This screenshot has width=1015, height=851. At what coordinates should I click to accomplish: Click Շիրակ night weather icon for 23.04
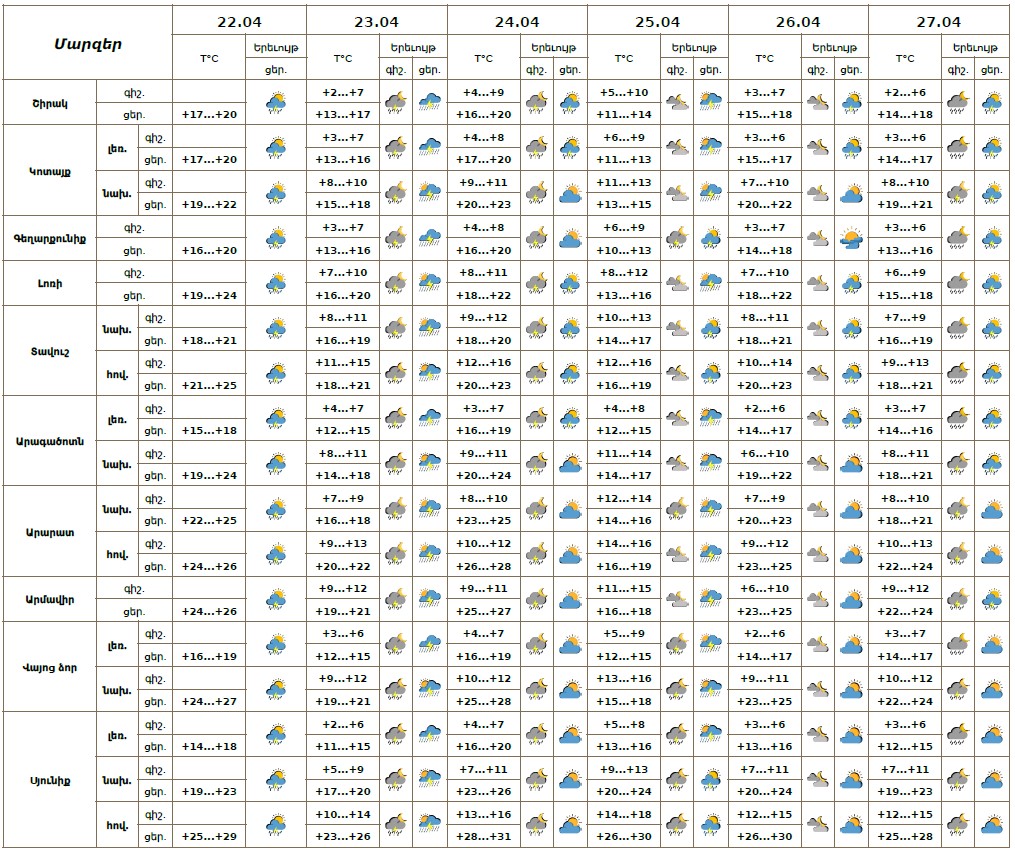396,102
